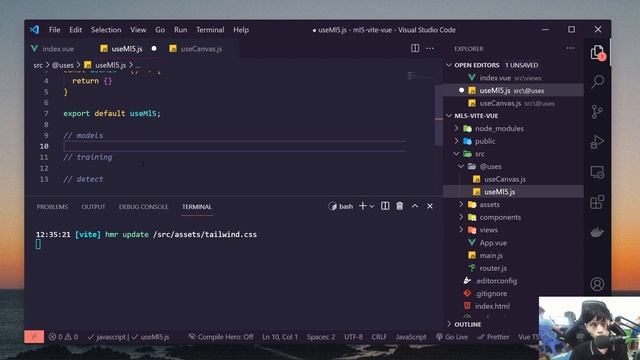Open the Explorer view in activity bar
Viewport: 640px width, 360px height.
pyautogui.click(x=598, y=53)
